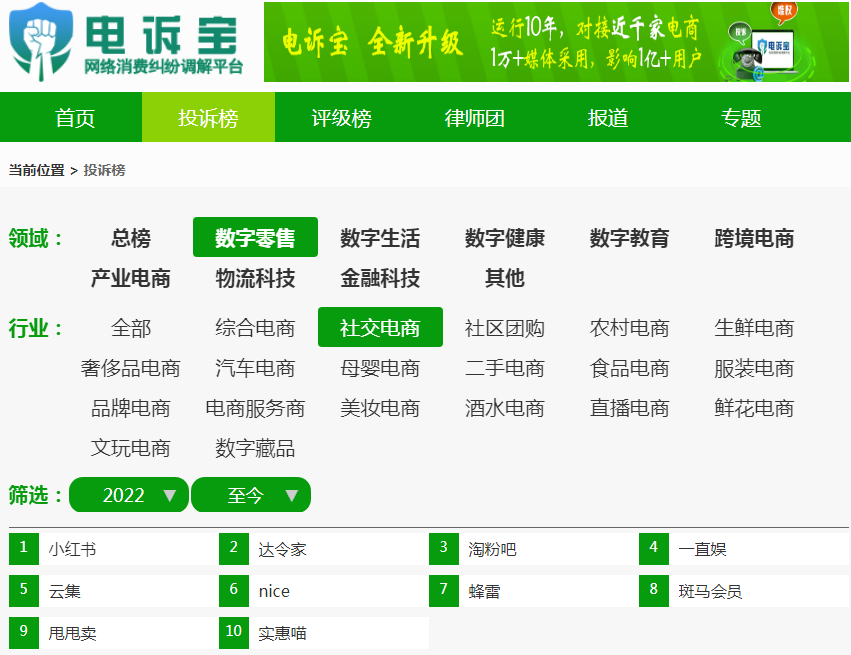
Task: Choose 农村电商 industry filter
Action: pos(630,328)
